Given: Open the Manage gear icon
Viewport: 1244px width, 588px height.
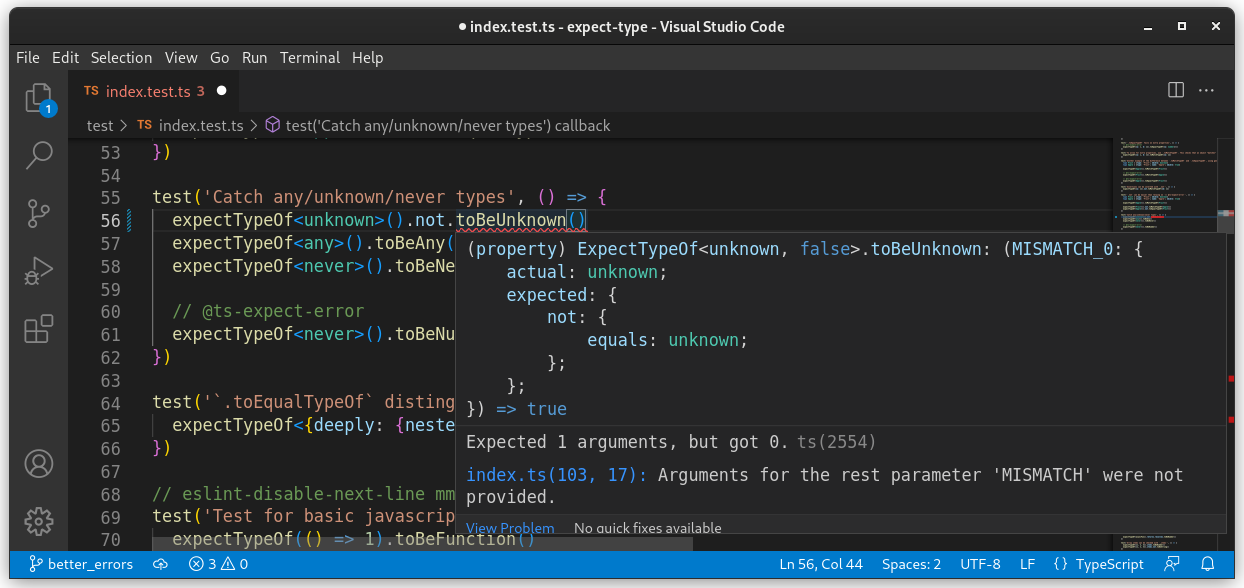Looking at the screenshot, I should click(x=38, y=521).
